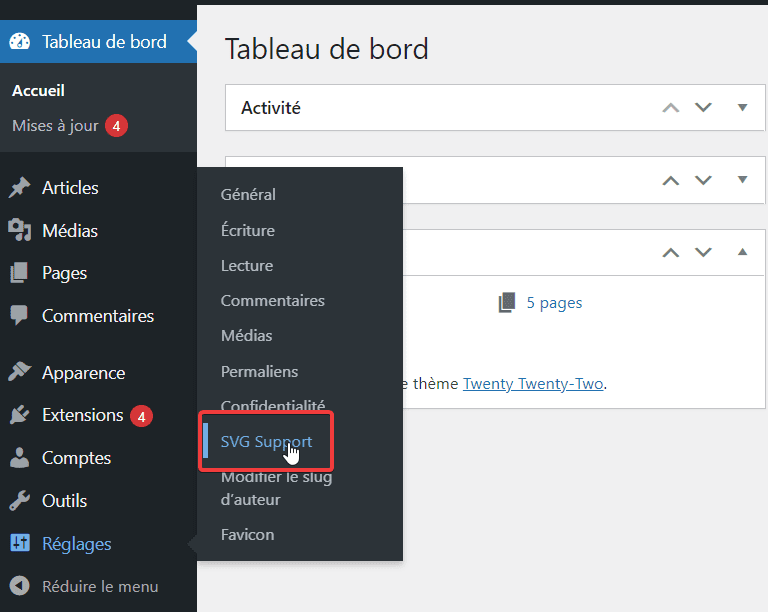Click the Comptes user icon

point(20,458)
